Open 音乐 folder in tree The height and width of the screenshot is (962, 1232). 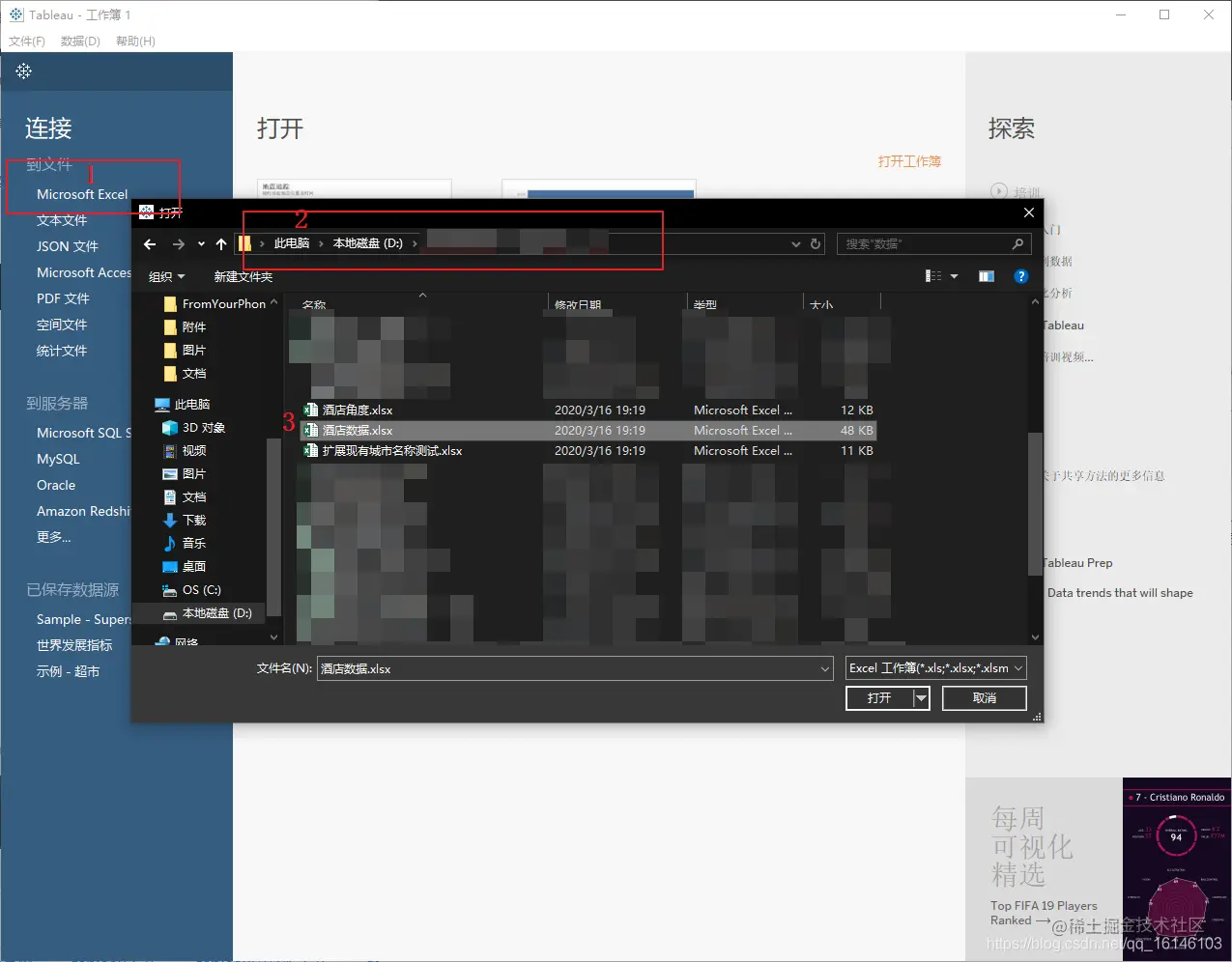click(185, 544)
